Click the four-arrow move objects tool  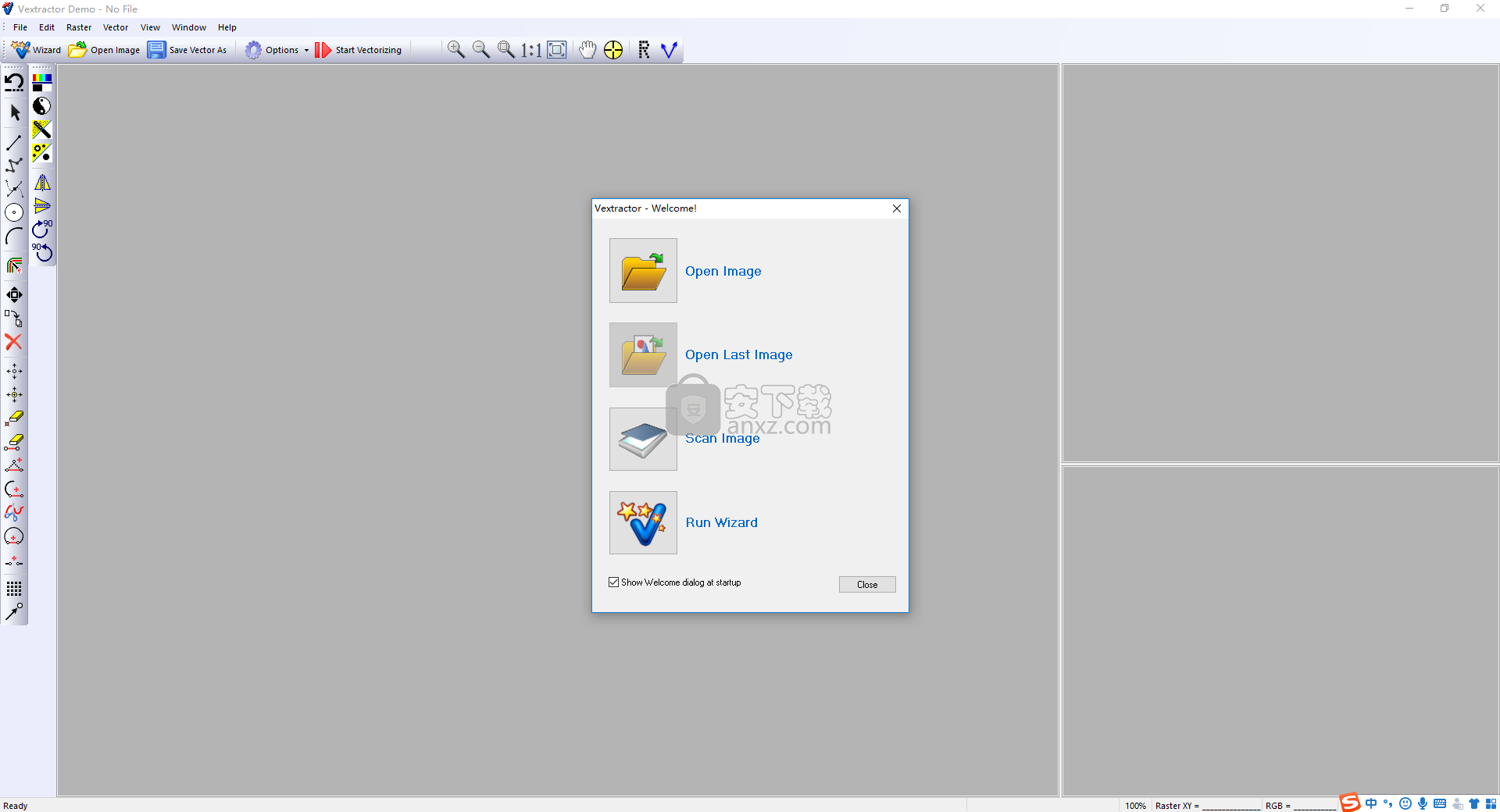(14, 295)
